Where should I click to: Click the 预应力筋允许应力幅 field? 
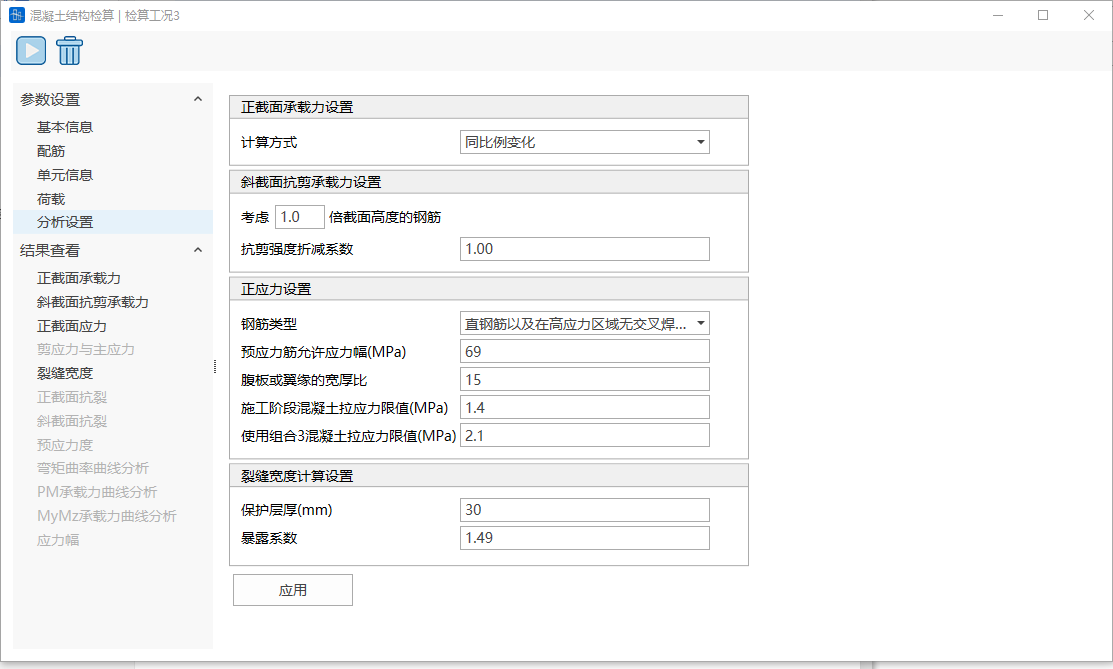(x=584, y=352)
